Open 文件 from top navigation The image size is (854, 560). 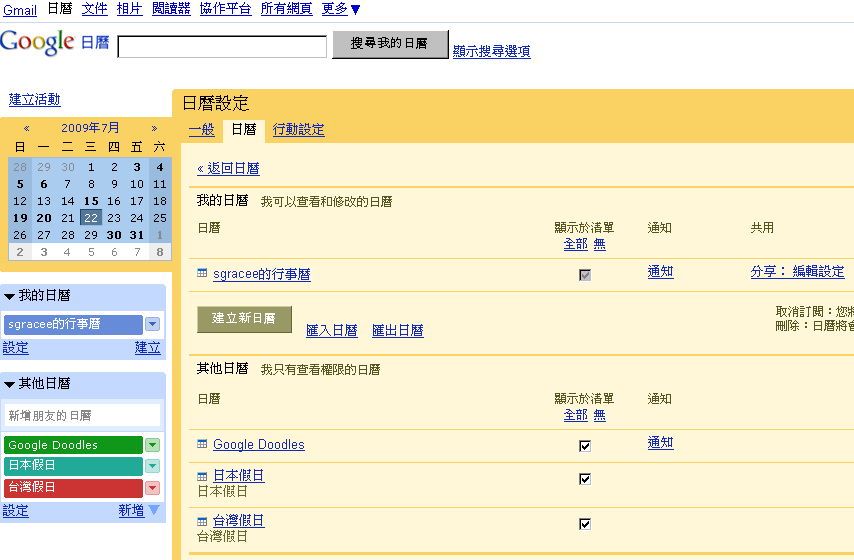[95, 9]
